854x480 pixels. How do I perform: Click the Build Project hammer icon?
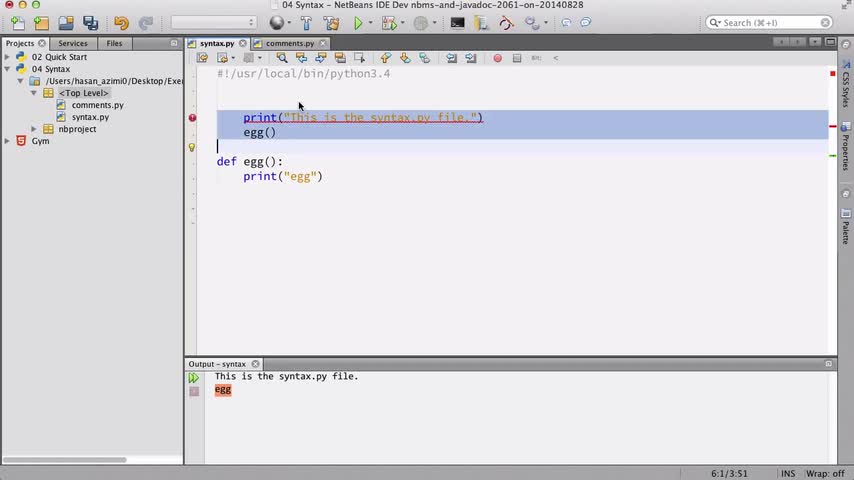(306, 23)
